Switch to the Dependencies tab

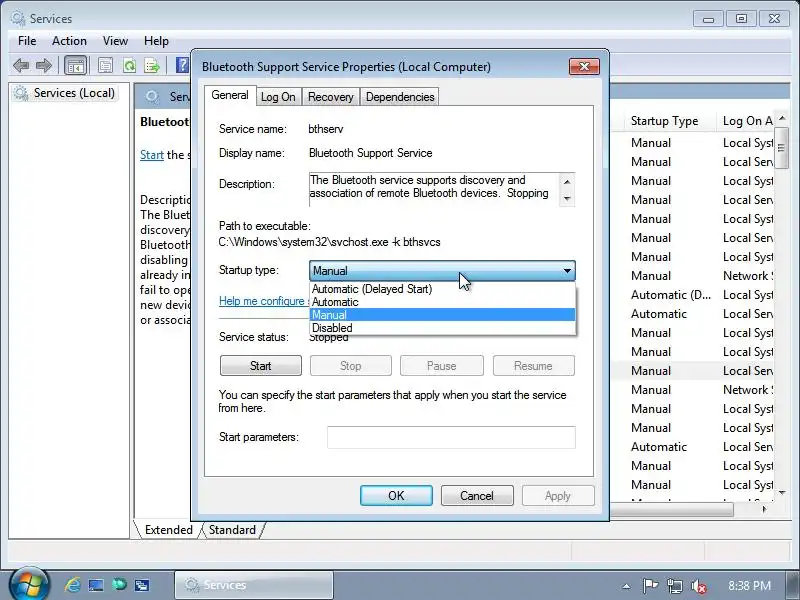400,97
